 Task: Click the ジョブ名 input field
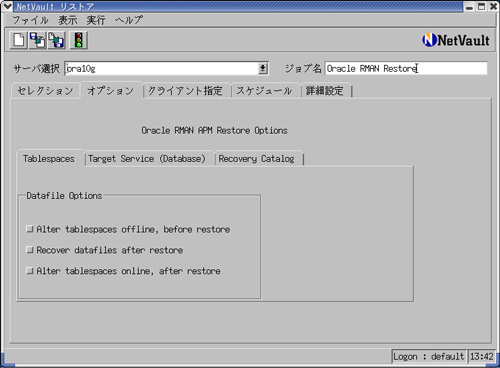[406, 69]
